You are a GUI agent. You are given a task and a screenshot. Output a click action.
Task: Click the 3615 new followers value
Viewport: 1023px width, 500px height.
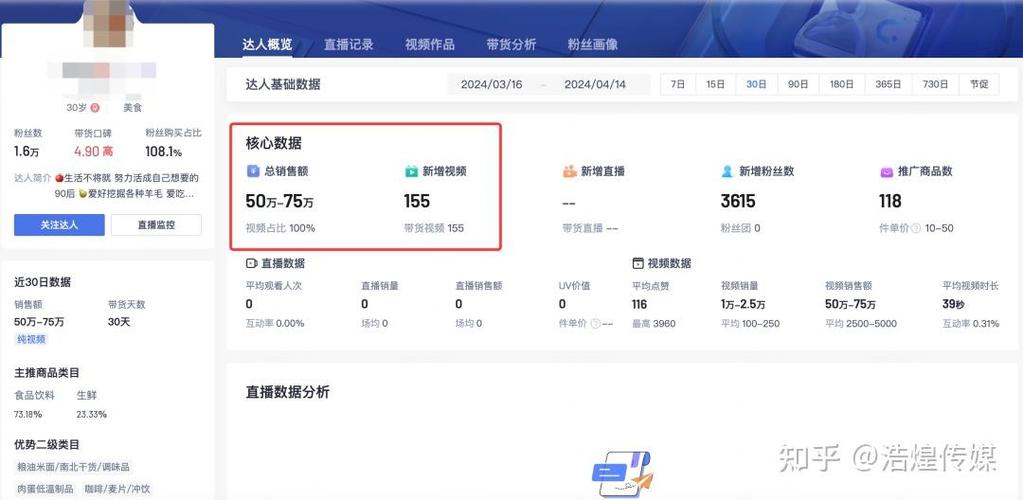pyautogui.click(x=738, y=201)
